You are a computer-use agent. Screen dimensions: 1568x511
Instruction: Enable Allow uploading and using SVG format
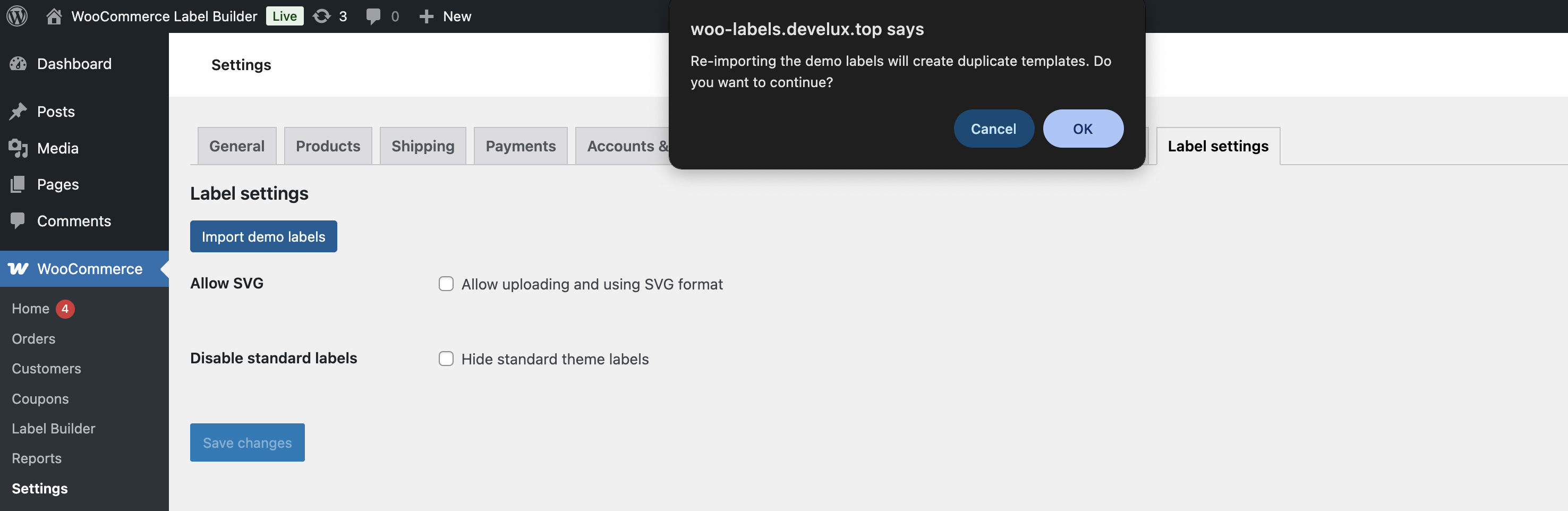[446, 284]
